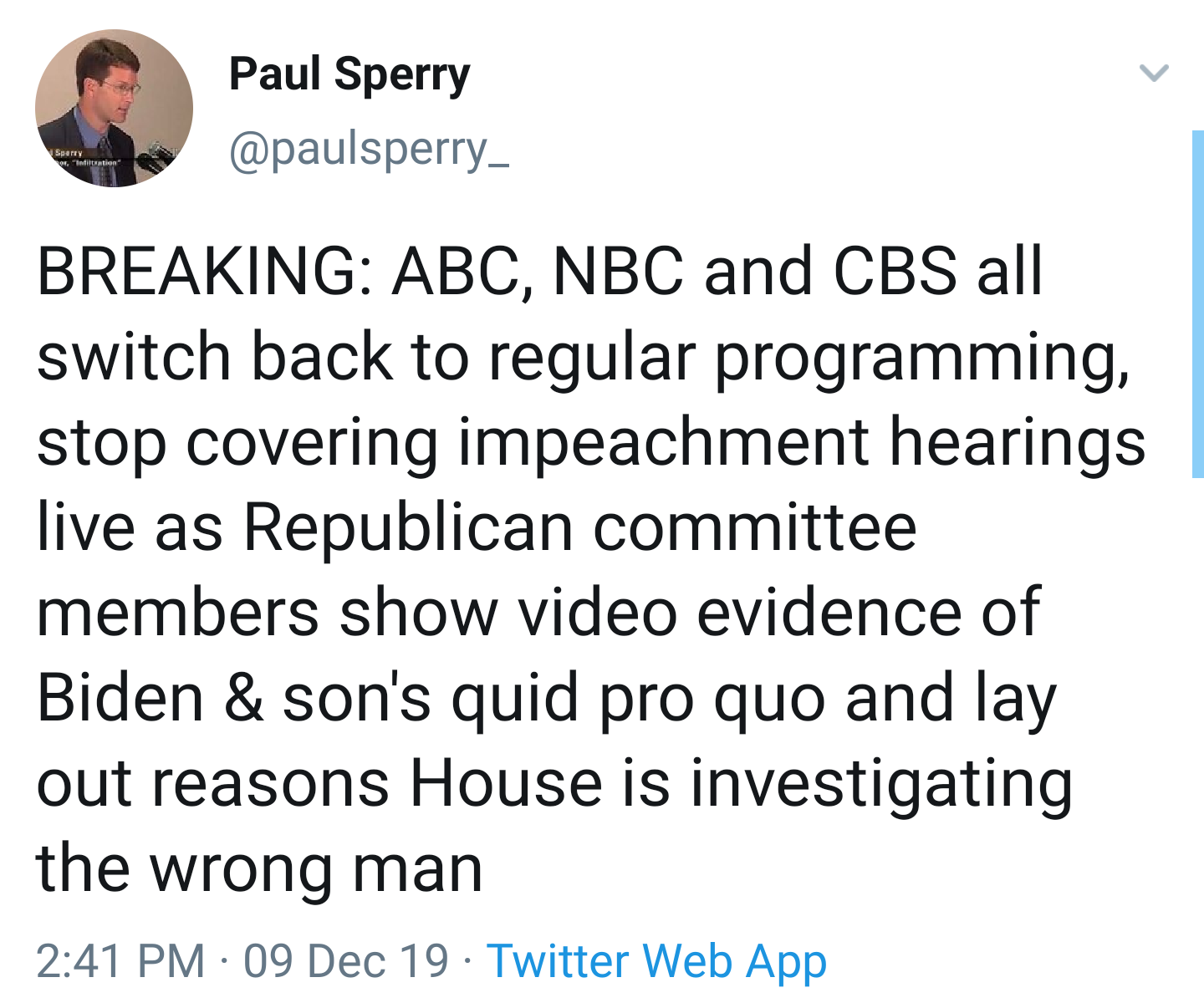Click the final line 'the wrong man'

(259, 868)
